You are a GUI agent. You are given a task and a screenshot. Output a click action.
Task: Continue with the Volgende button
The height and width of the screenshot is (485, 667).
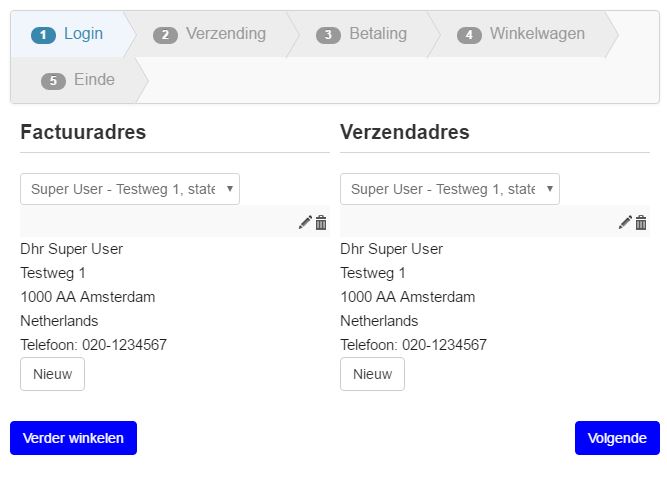click(617, 438)
